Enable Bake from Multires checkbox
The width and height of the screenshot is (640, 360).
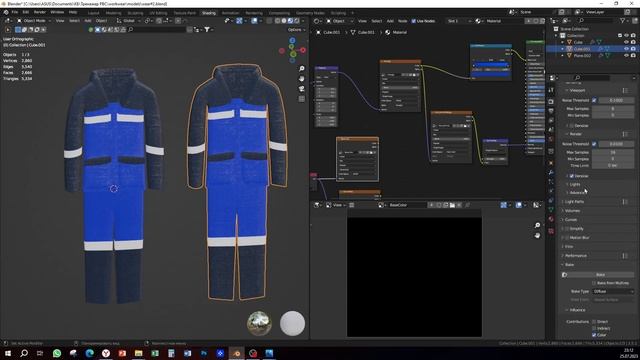(x=594, y=283)
